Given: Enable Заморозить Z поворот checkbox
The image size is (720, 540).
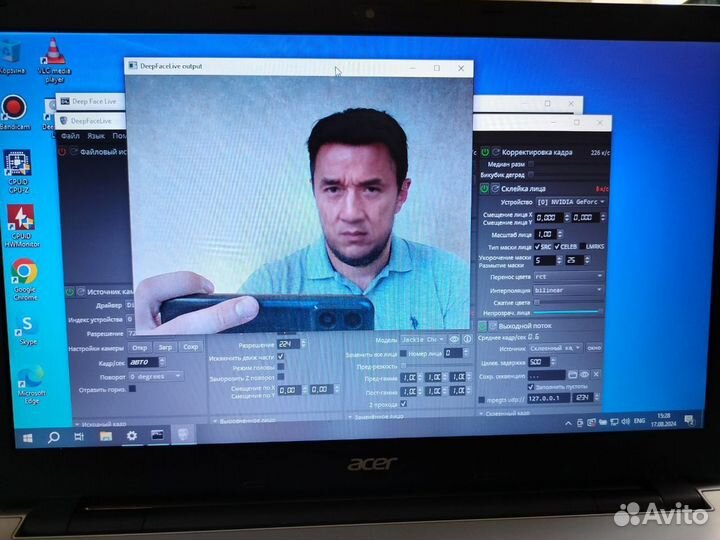Looking at the screenshot, I should [x=281, y=377].
